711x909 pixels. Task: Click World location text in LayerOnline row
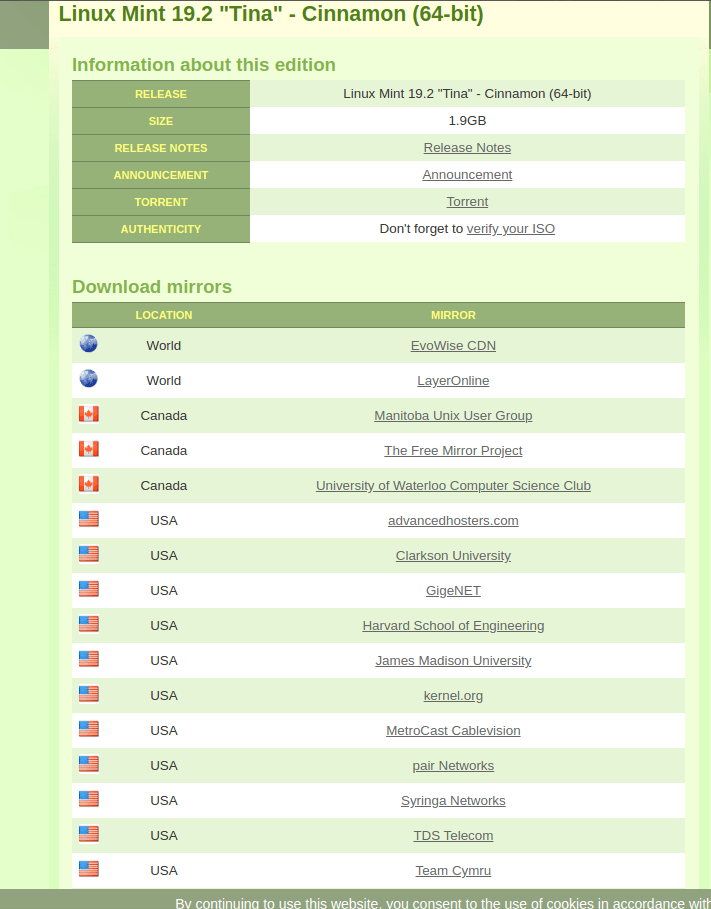click(x=164, y=381)
